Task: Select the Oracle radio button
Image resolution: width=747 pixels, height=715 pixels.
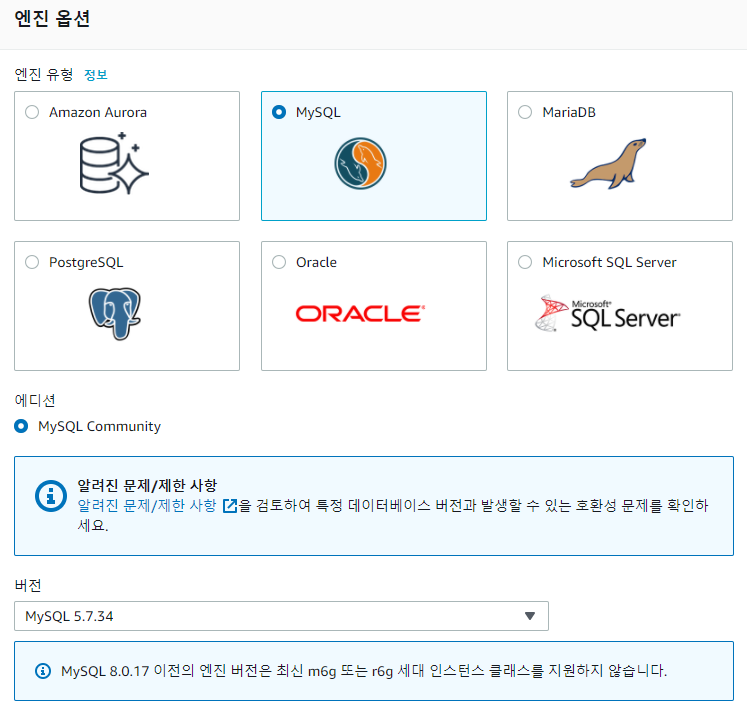Action: point(279,262)
